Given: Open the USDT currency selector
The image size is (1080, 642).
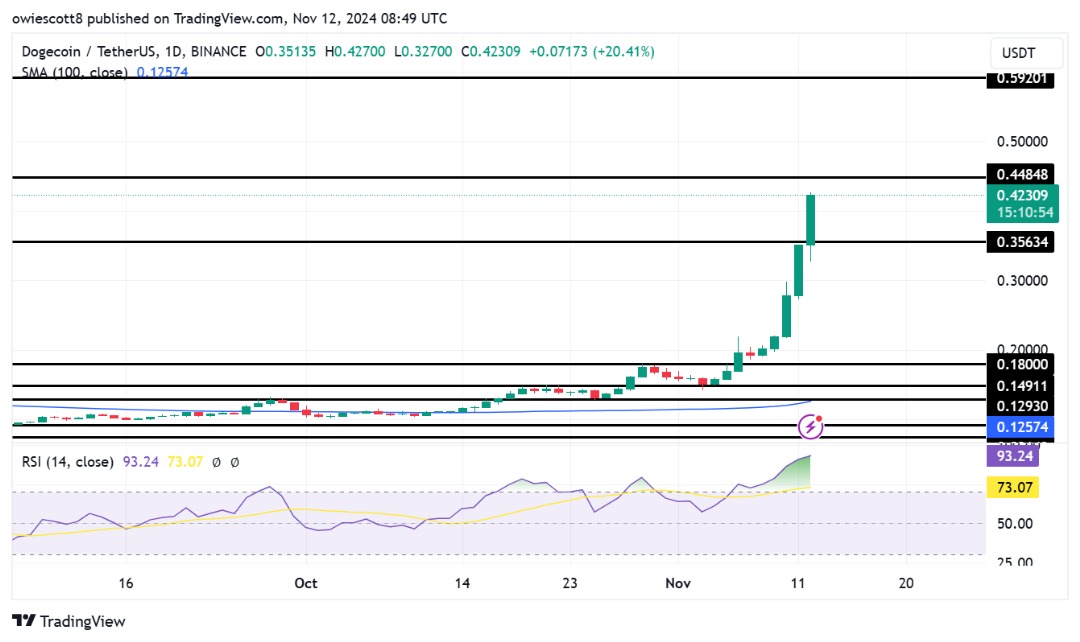Looking at the screenshot, I should pos(1019,53).
